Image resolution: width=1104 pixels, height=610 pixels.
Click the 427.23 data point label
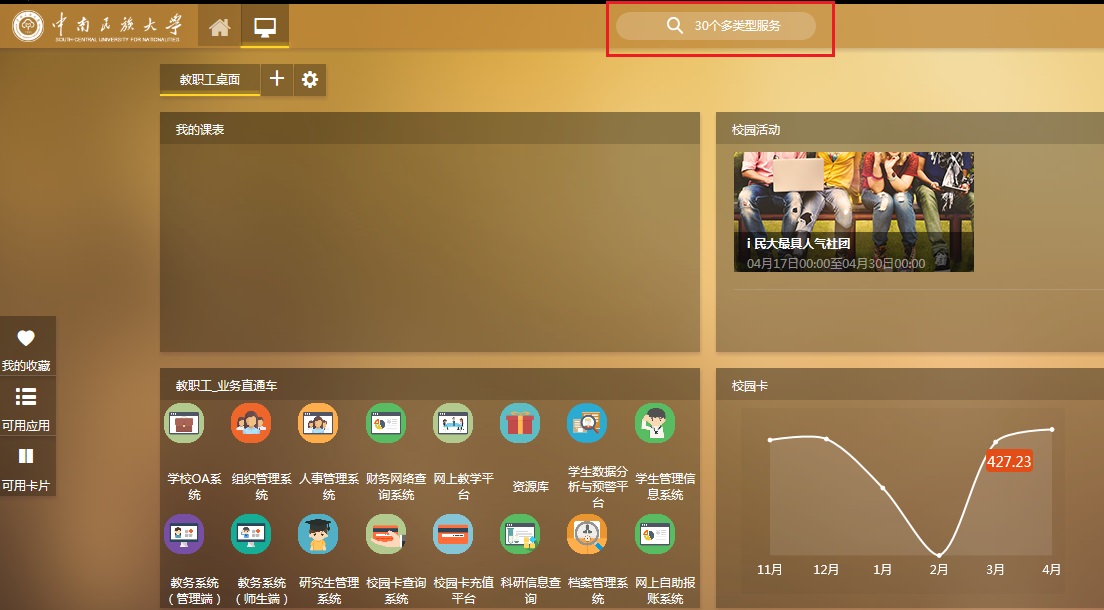[1008, 462]
